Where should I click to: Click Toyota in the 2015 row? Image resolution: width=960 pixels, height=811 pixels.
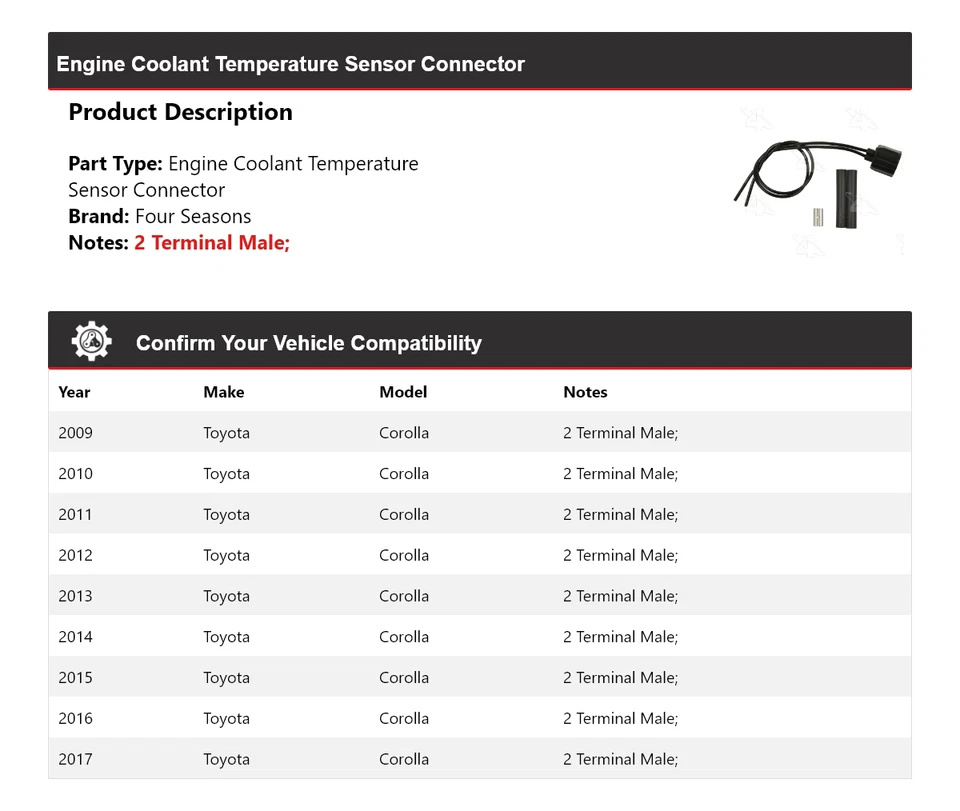[226, 678]
